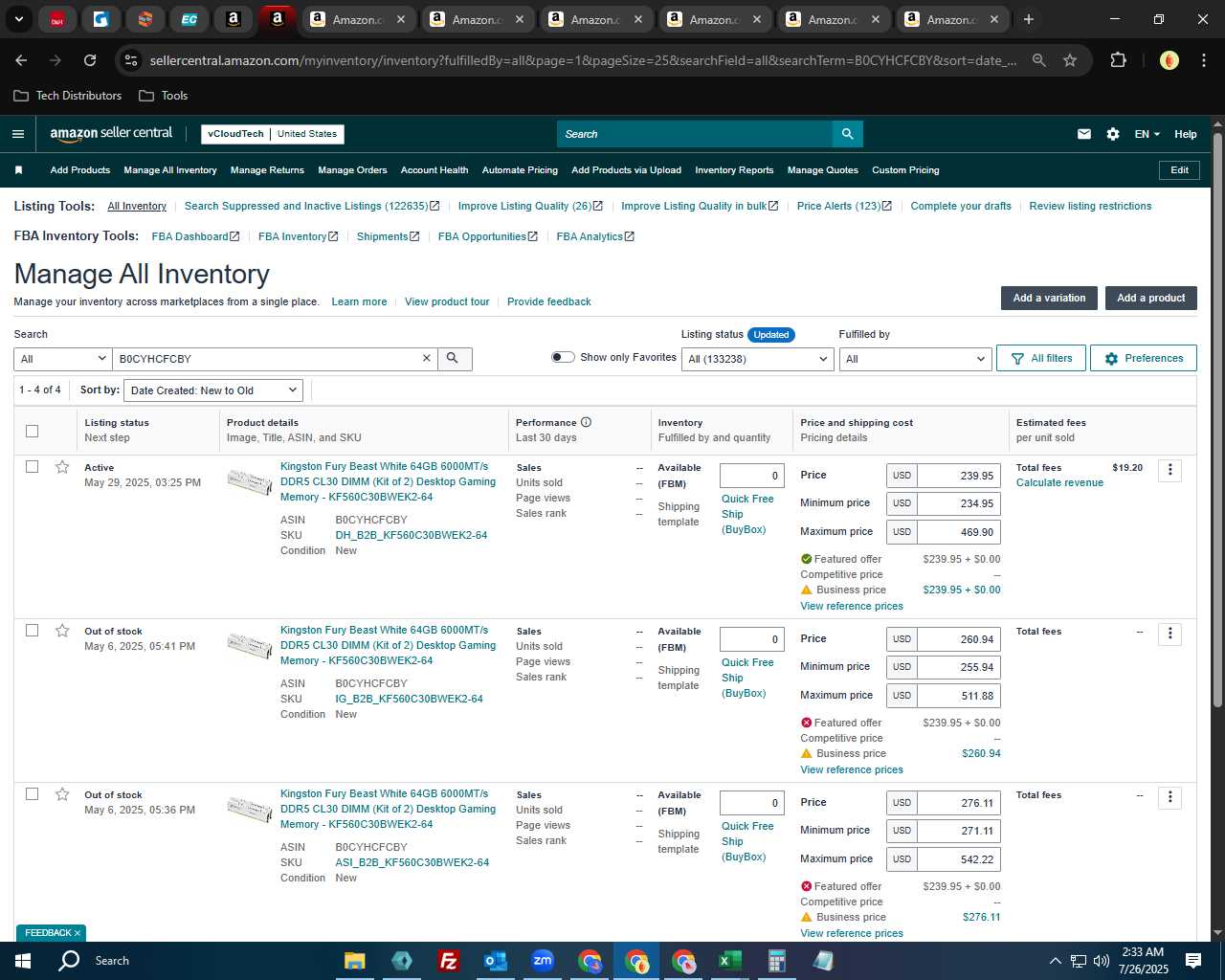Screen dimensions: 1225x980
Task: Run the inventory search with magnifier button
Action: (x=453, y=358)
